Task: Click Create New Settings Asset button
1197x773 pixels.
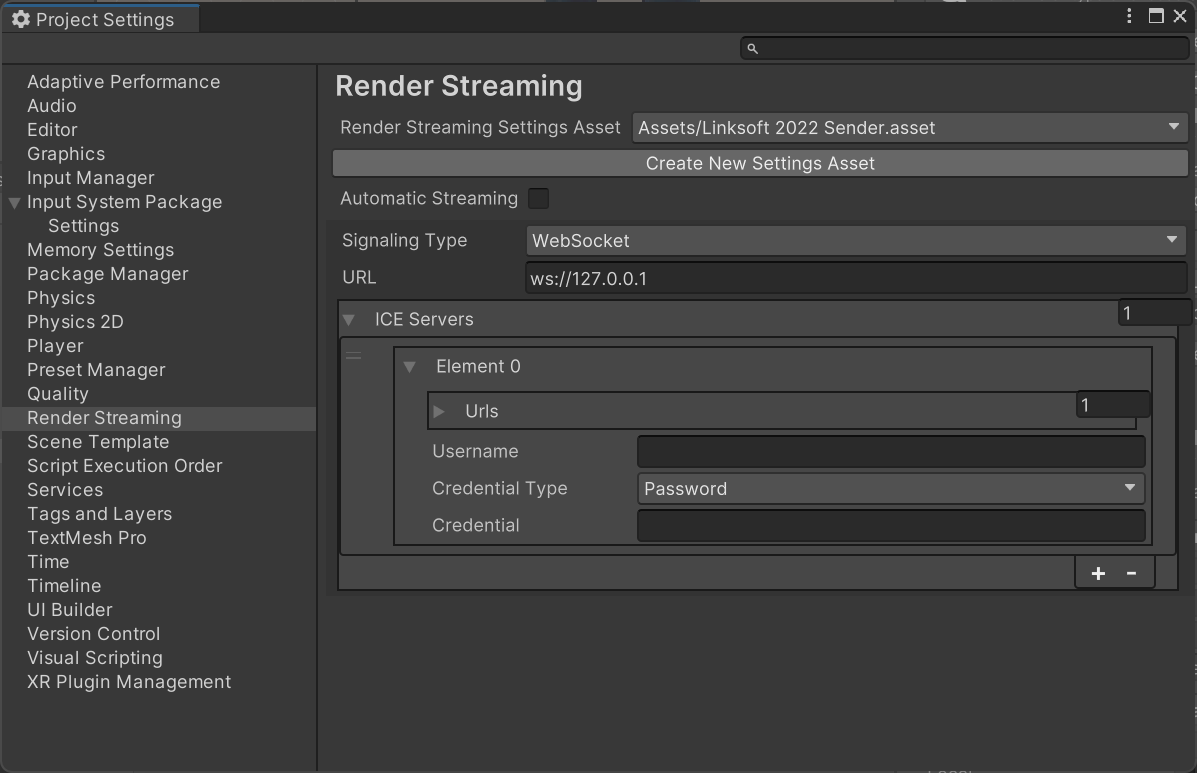Action: pyautogui.click(x=760, y=163)
